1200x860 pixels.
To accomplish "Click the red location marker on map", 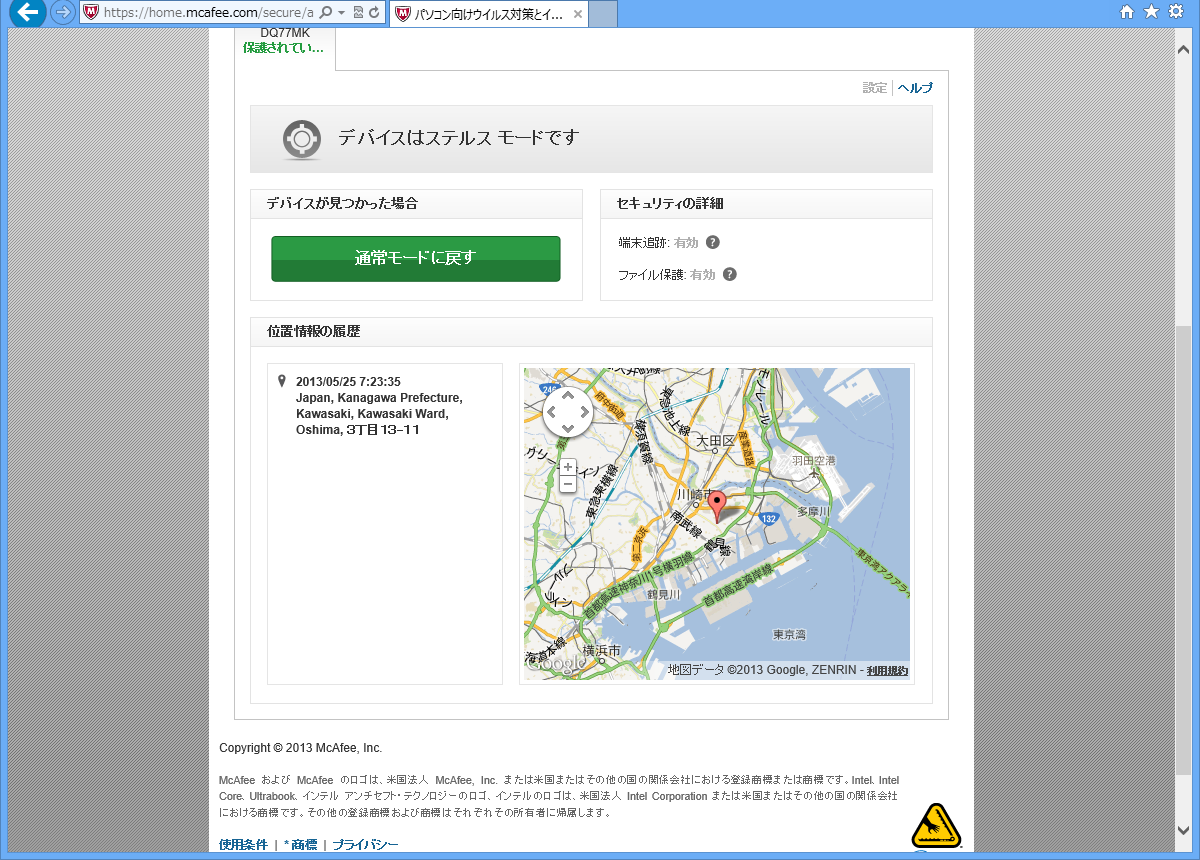I will pyautogui.click(x=716, y=506).
